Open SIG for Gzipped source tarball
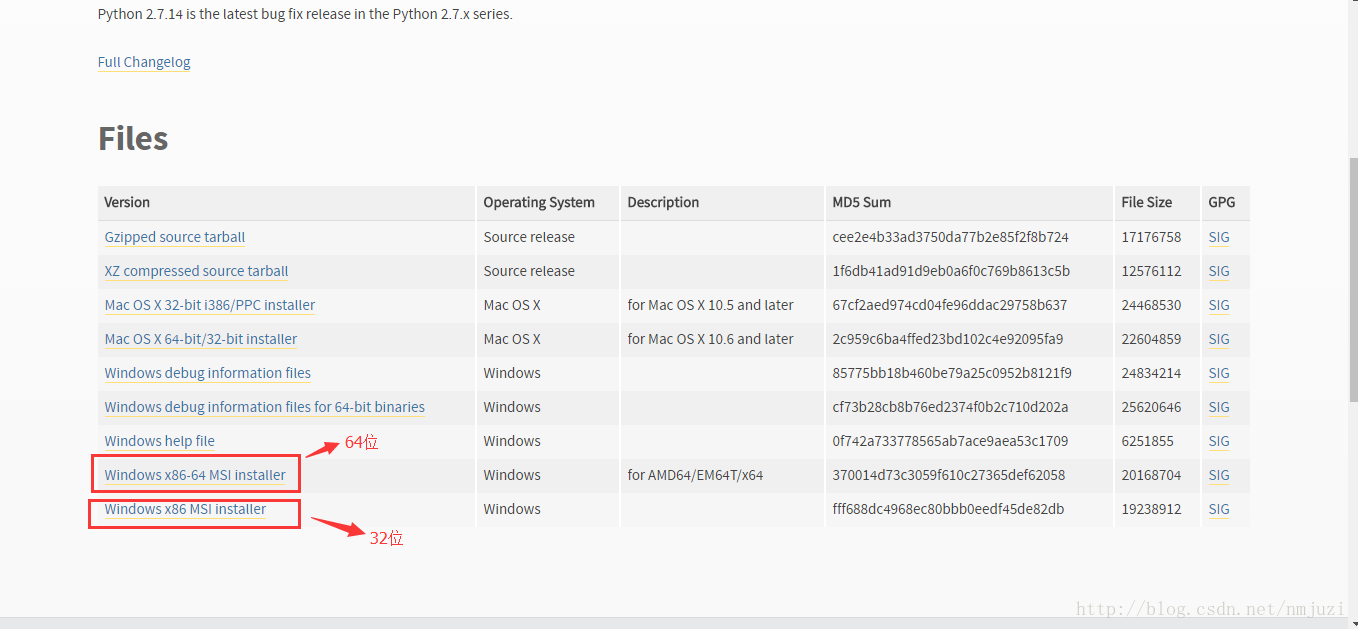Screen dimensions: 1358x629 pos(1219,237)
